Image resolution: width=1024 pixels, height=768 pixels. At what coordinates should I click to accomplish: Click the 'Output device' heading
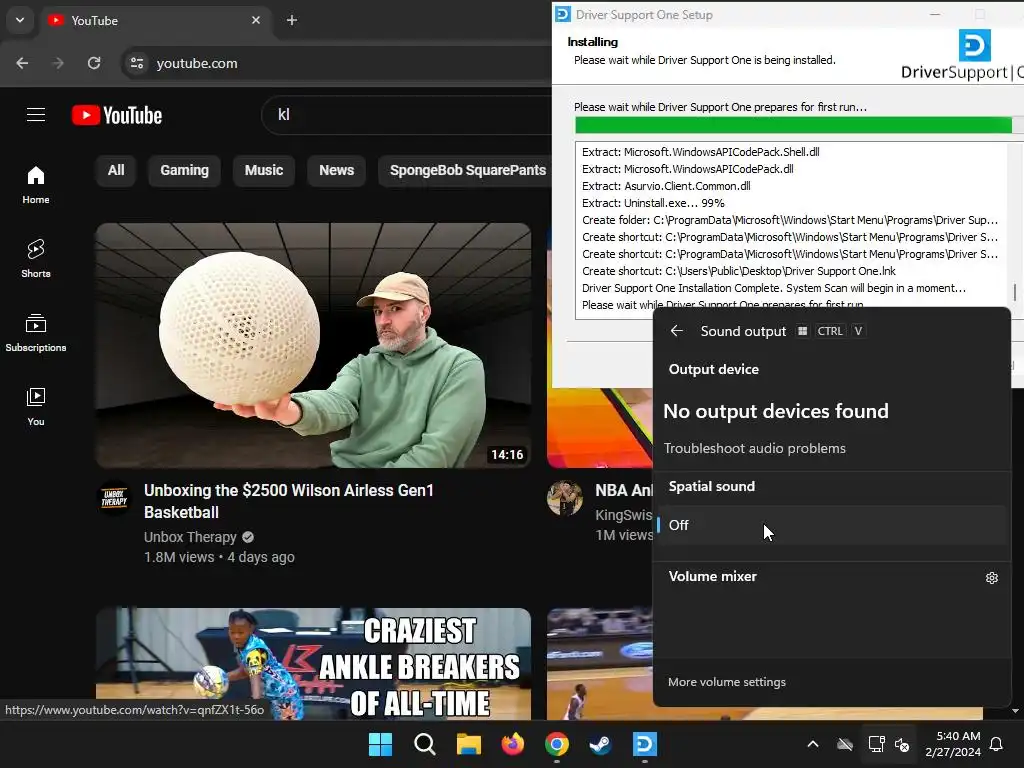[x=713, y=370]
